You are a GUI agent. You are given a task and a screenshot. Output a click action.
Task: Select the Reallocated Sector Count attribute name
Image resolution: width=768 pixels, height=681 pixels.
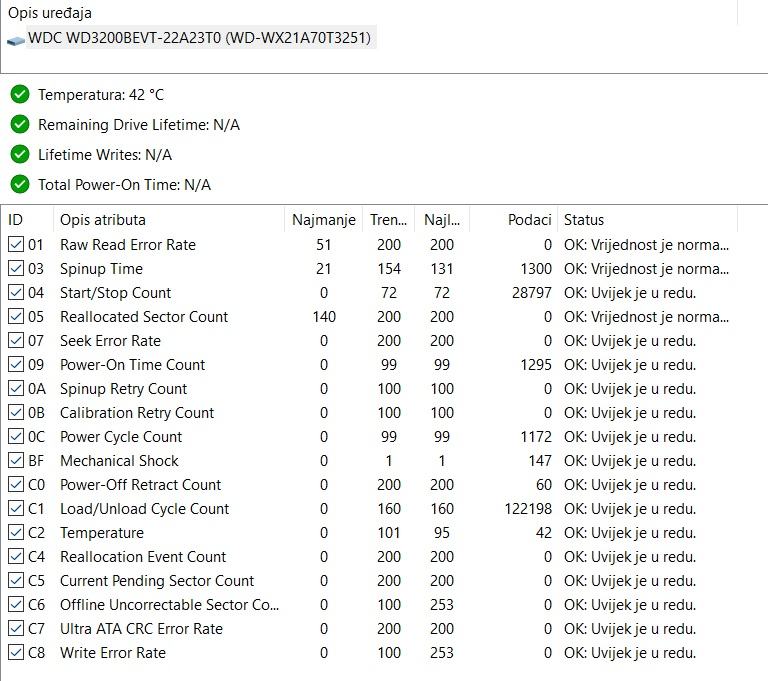(144, 316)
